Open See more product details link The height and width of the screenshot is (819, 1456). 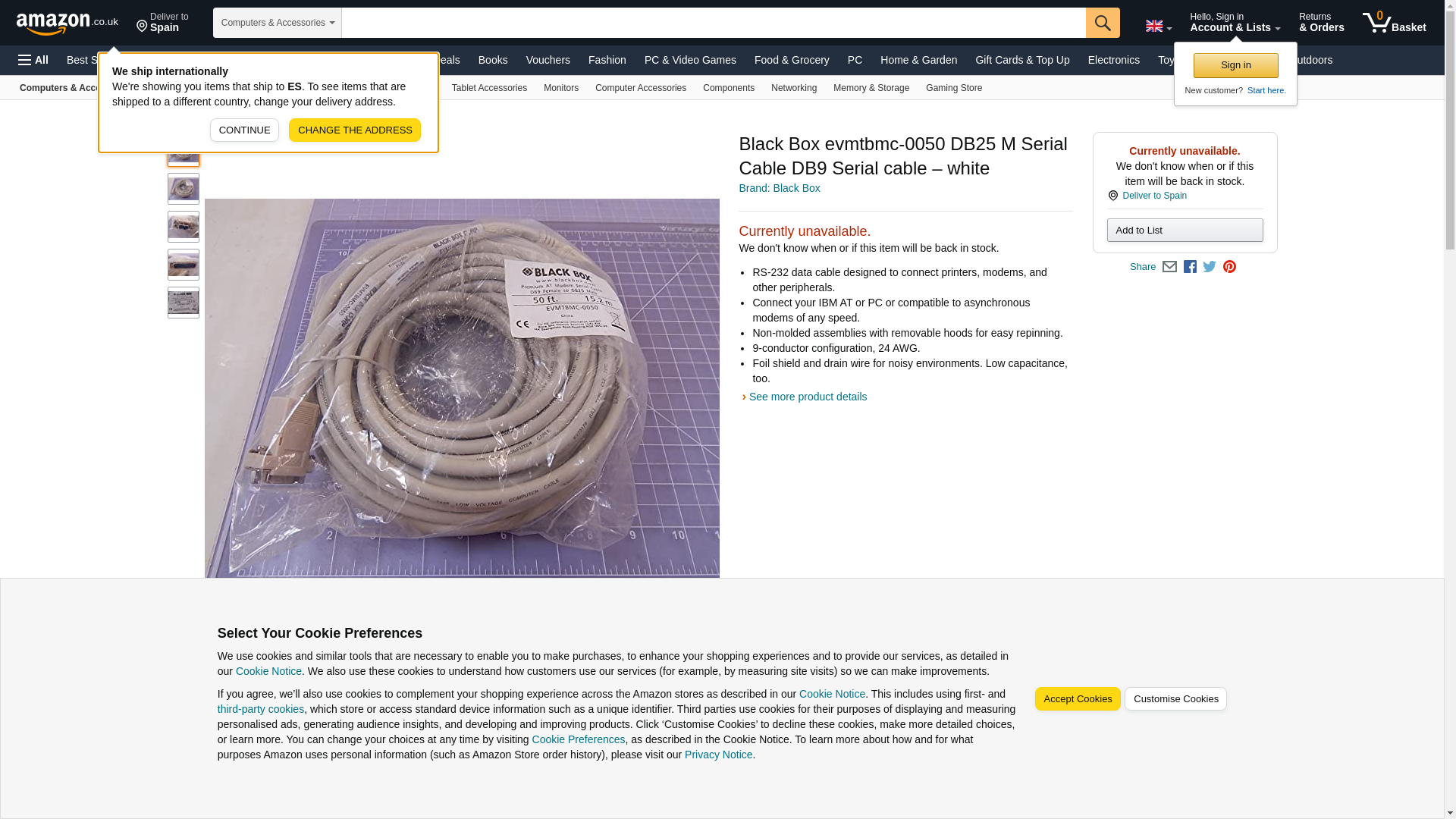(808, 397)
